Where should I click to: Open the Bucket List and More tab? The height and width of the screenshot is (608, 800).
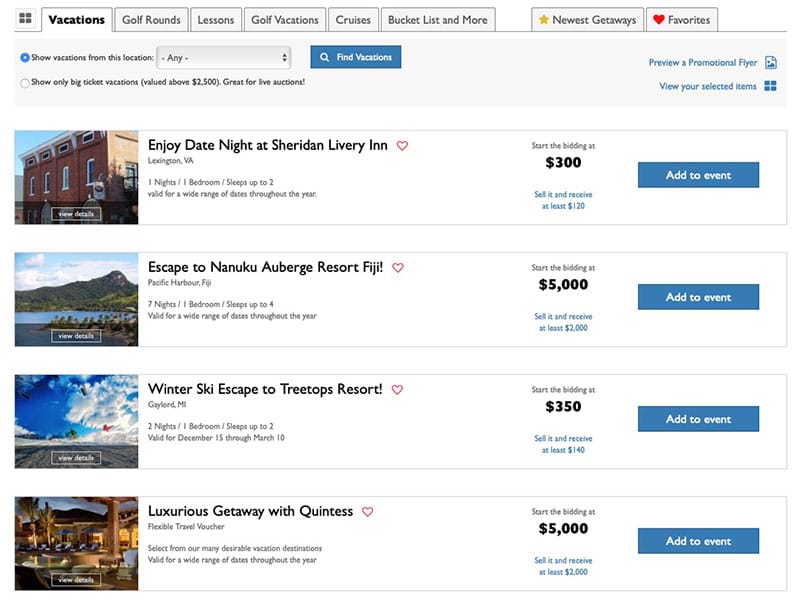[437, 20]
